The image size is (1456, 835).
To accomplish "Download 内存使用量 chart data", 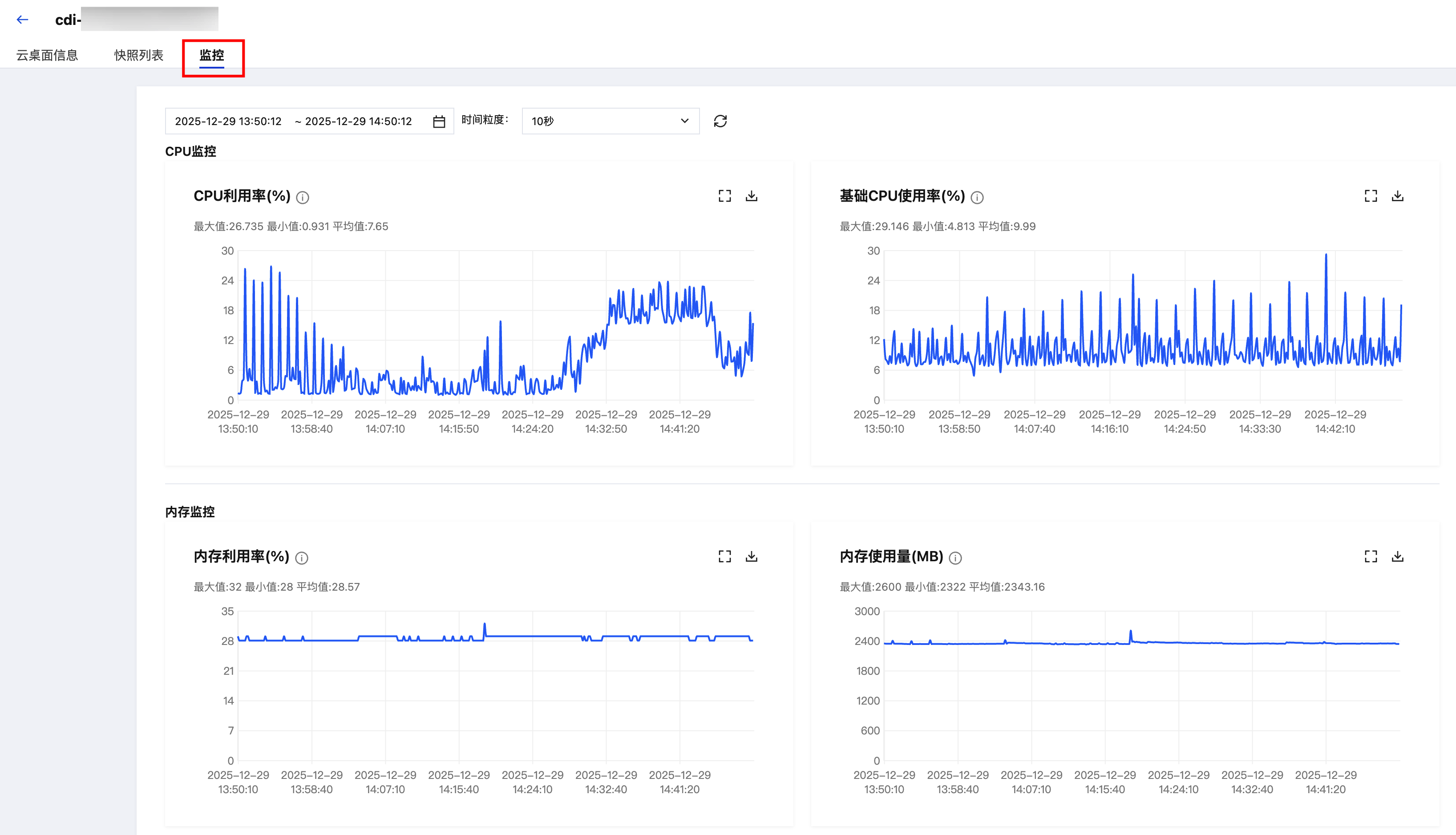I will [x=1397, y=556].
